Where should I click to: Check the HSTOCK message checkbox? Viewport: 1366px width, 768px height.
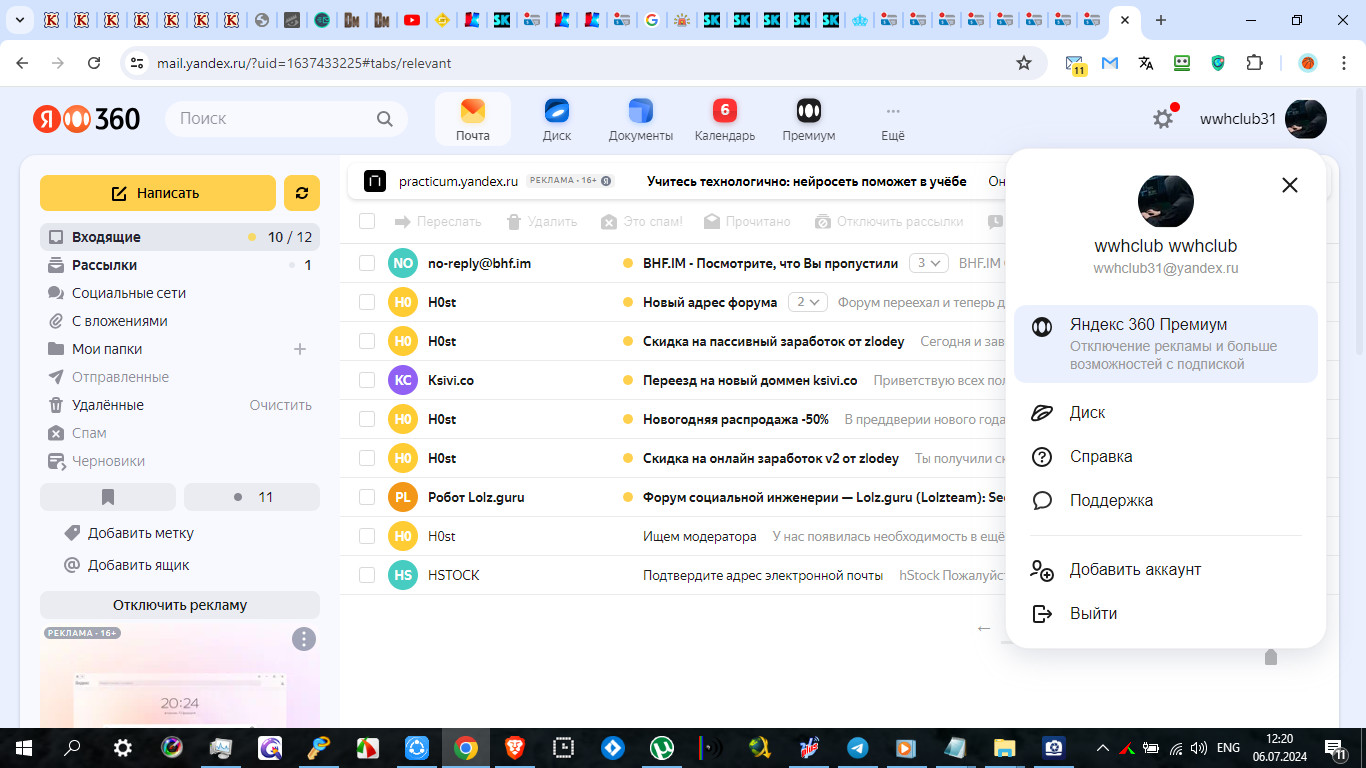coord(367,575)
